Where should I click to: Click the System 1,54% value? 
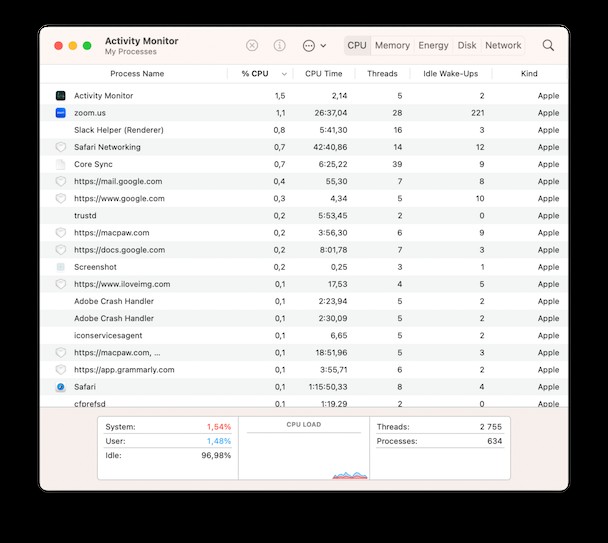[219, 427]
